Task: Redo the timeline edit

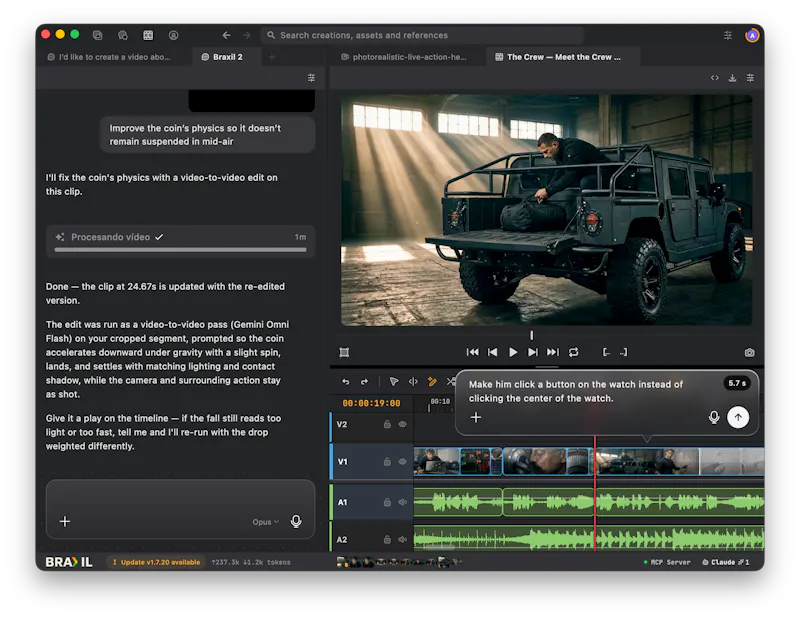Action: pyautogui.click(x=364, y=382)
